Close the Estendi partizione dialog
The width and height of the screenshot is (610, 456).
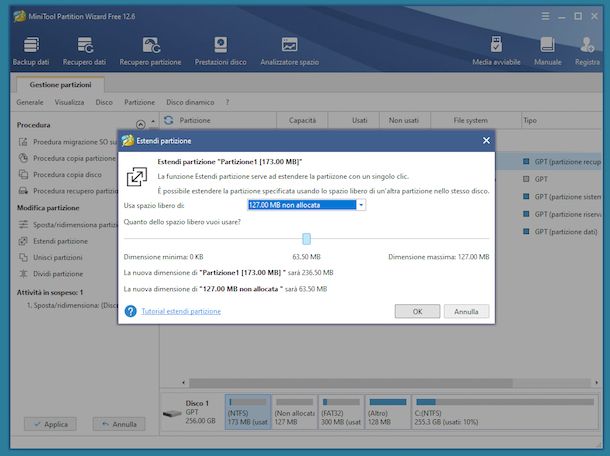click(486, 140)
